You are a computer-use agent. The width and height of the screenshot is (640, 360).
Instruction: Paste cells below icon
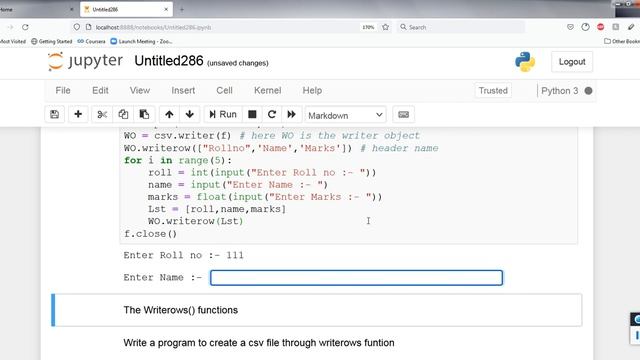click(144, 115)
